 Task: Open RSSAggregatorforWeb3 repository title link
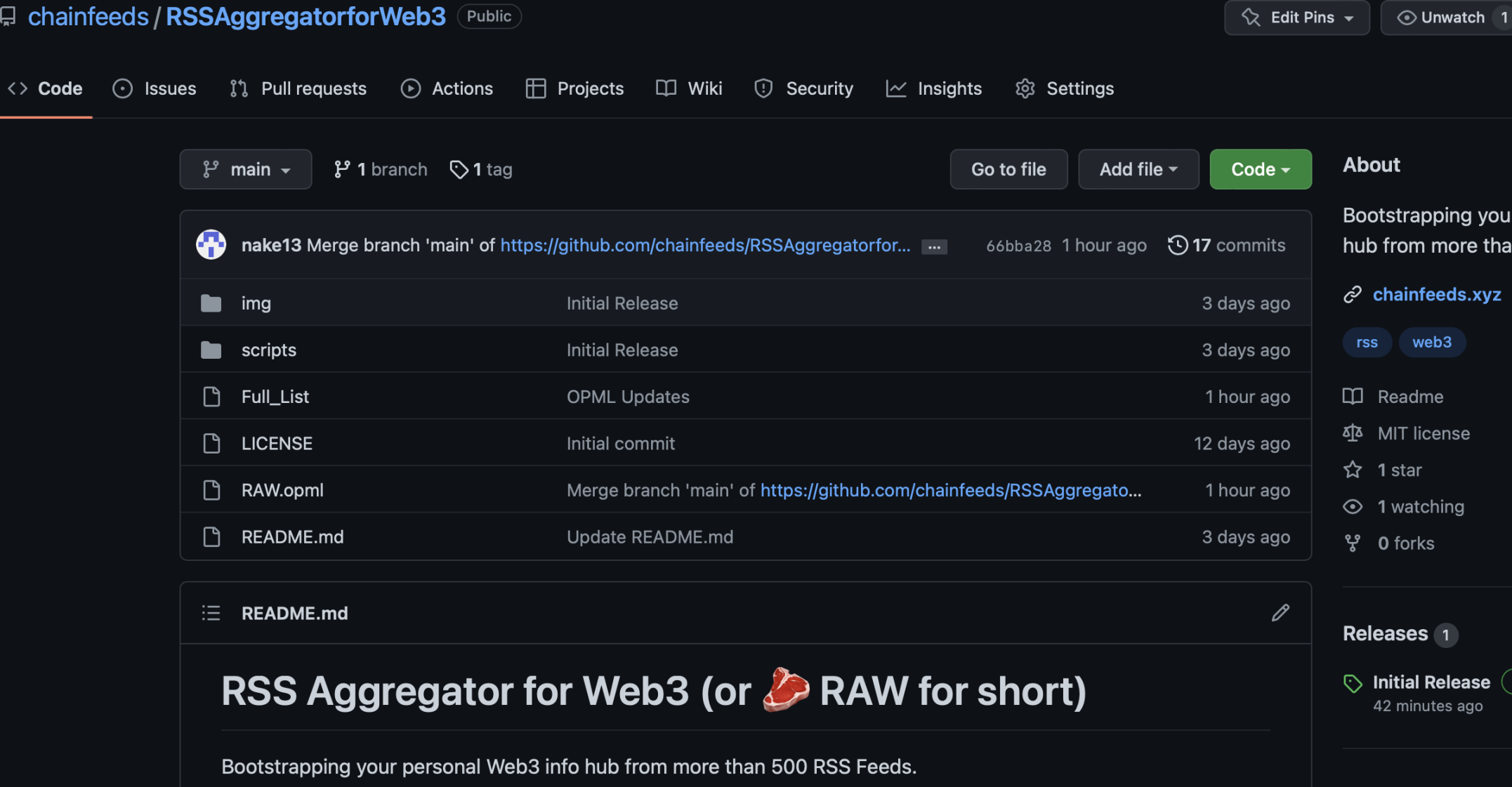pos(305,16)
